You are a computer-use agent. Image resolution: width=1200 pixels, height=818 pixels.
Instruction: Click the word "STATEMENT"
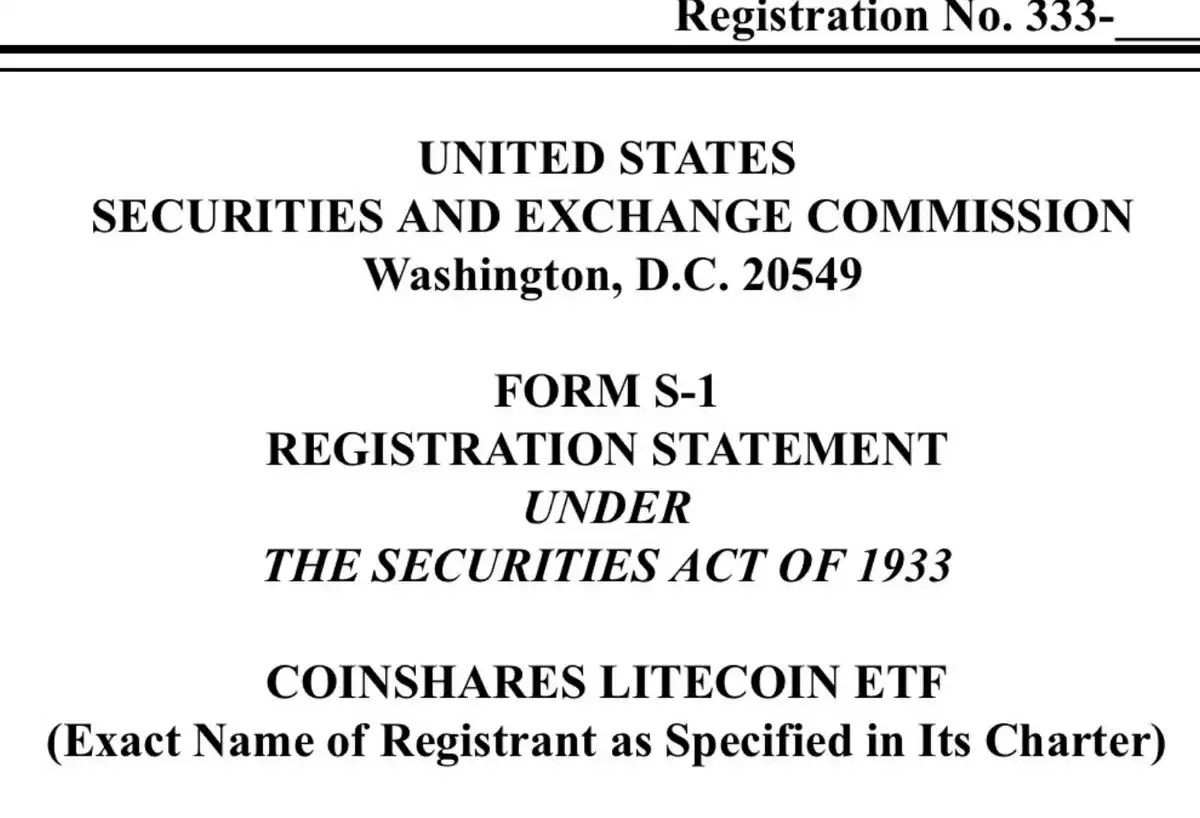coord(799,449)
